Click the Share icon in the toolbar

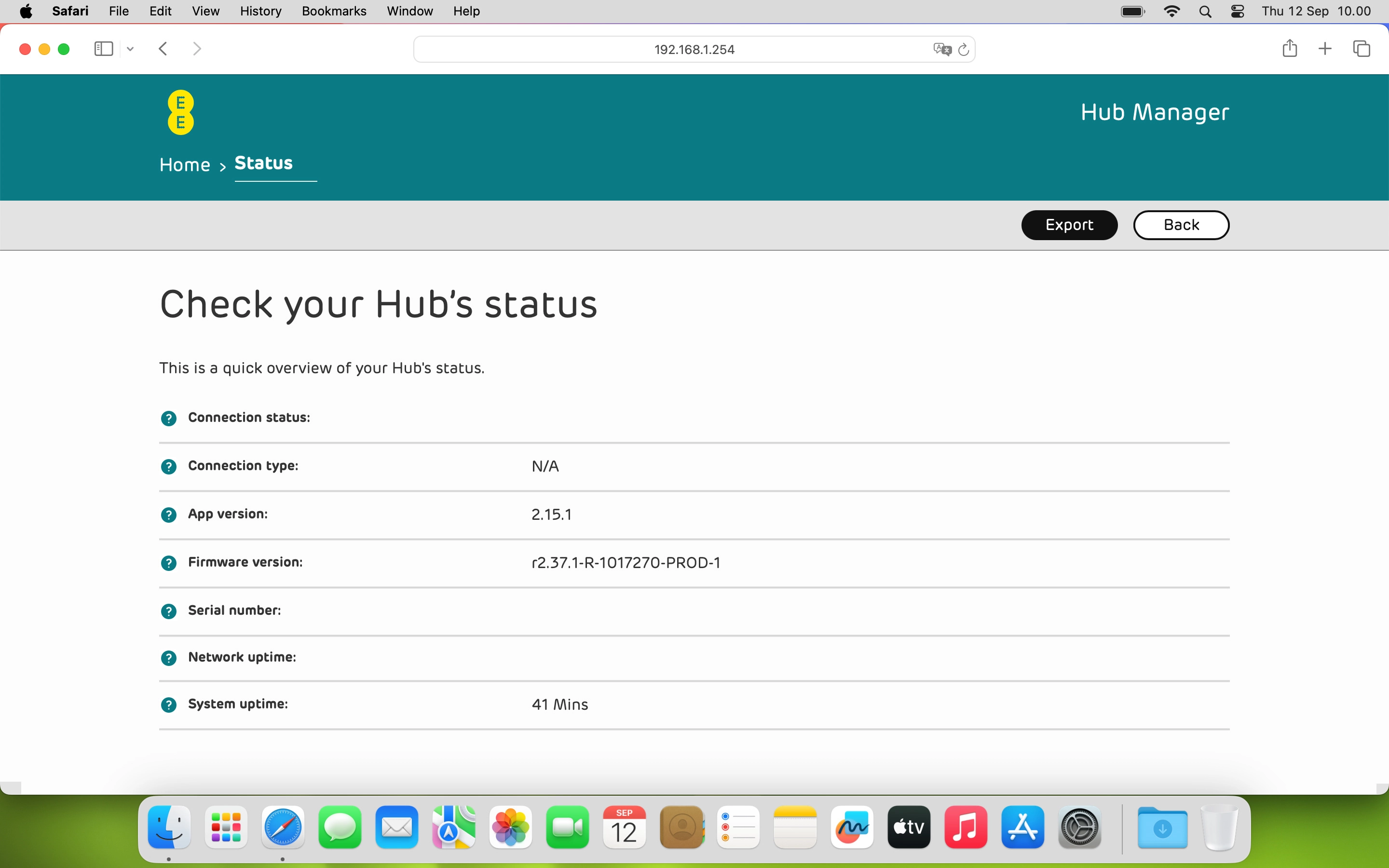pyautogui.click(x=1289, y=49)
